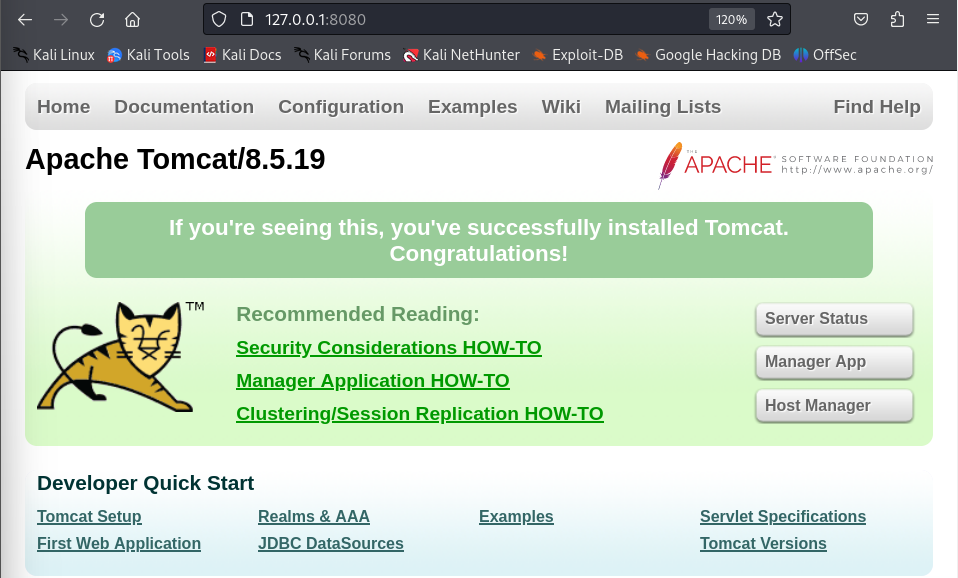
Task: Click the Apache Software Foundation logo
Action: tap(795, 165)
